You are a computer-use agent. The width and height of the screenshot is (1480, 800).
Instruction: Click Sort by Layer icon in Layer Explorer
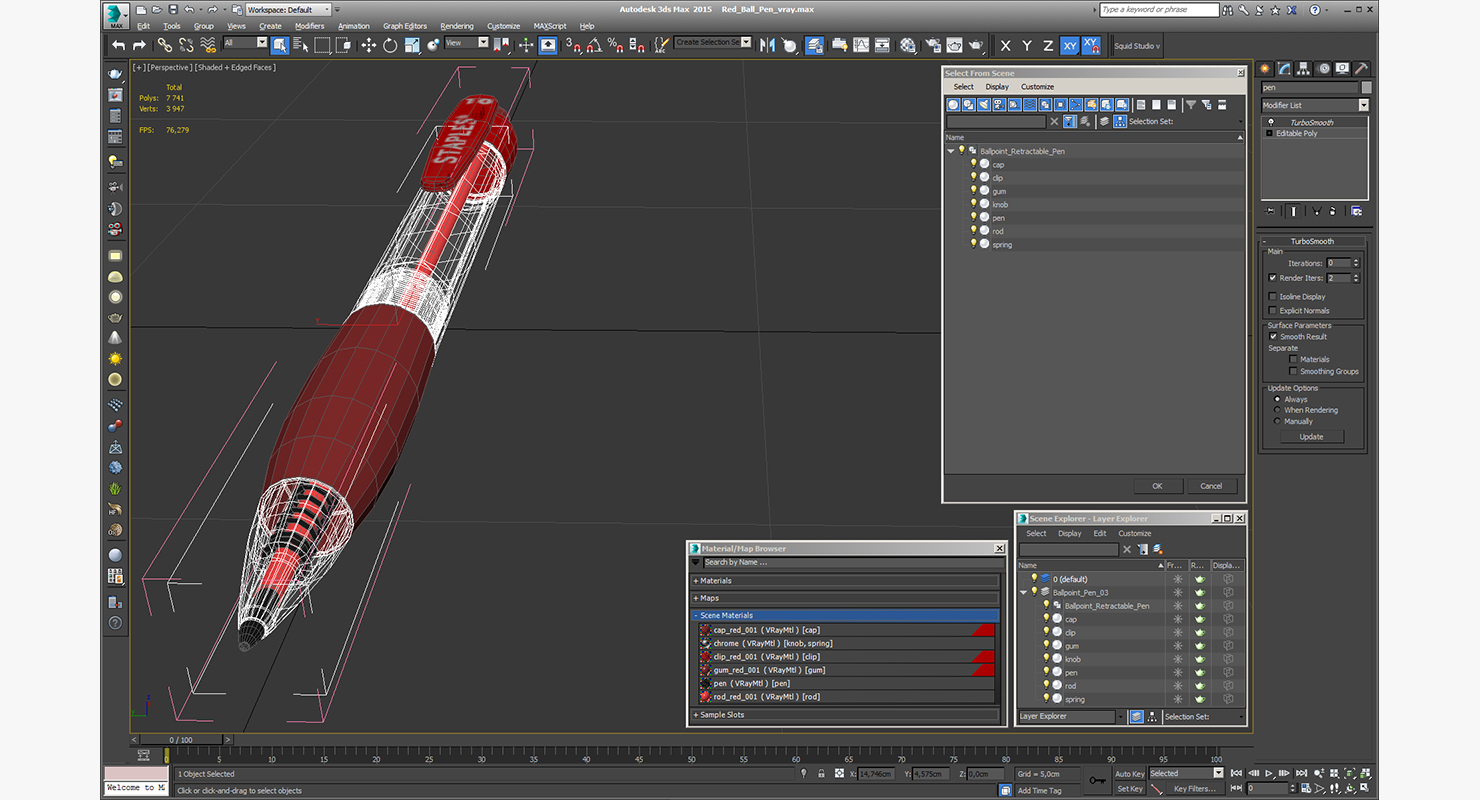coord(1137,717)
